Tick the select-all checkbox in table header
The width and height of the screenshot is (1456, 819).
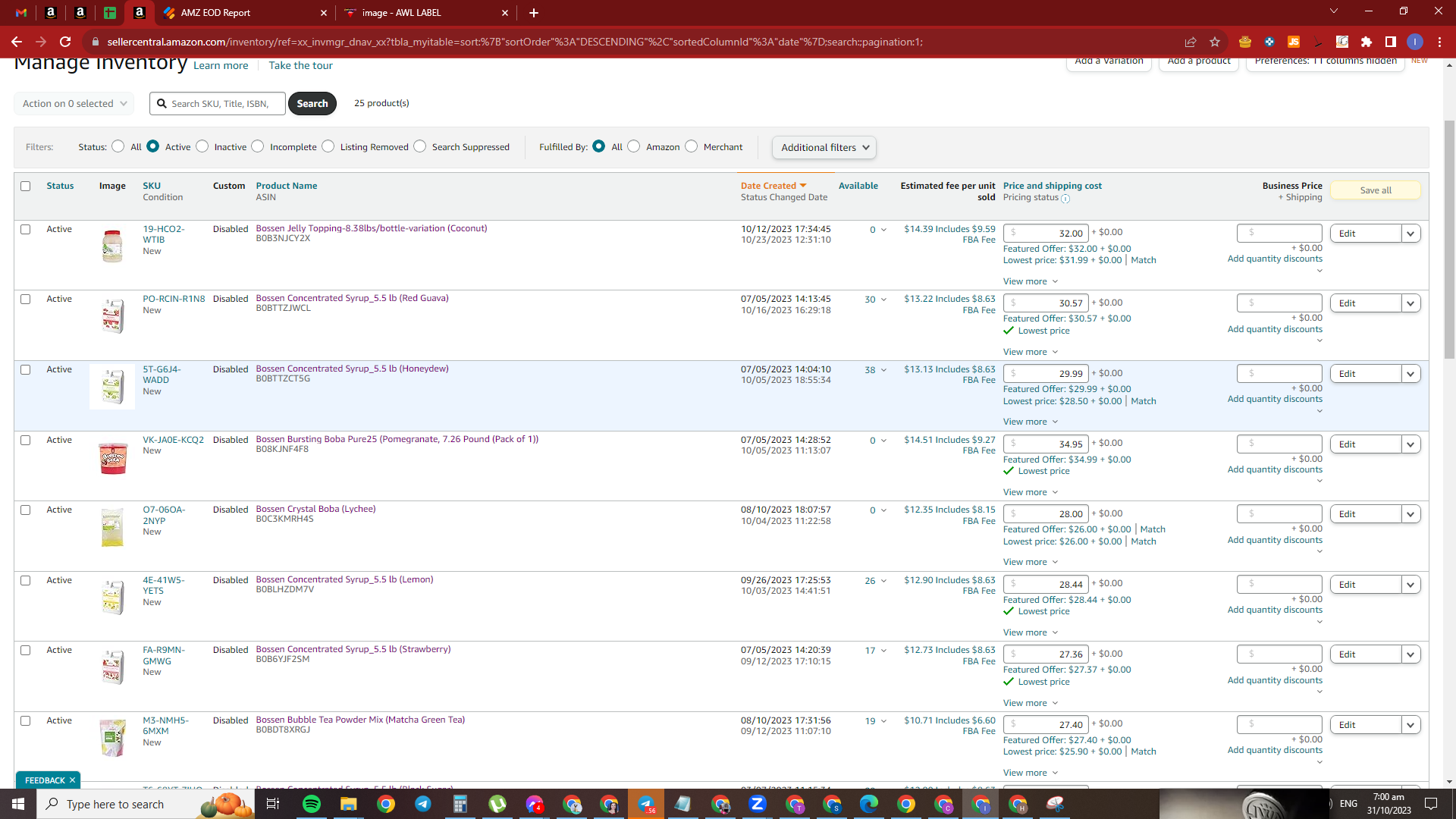point(26,186)
